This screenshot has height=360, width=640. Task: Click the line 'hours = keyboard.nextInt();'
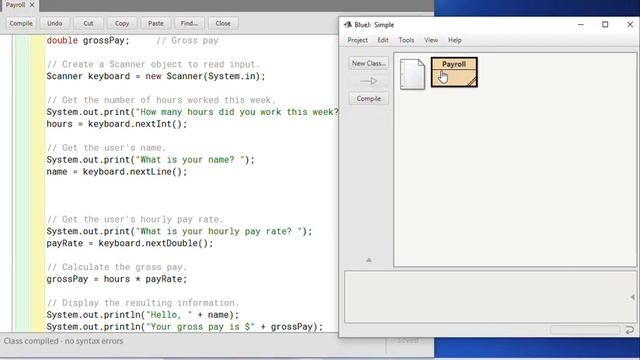pyautogui.click(x=117, y=124)
